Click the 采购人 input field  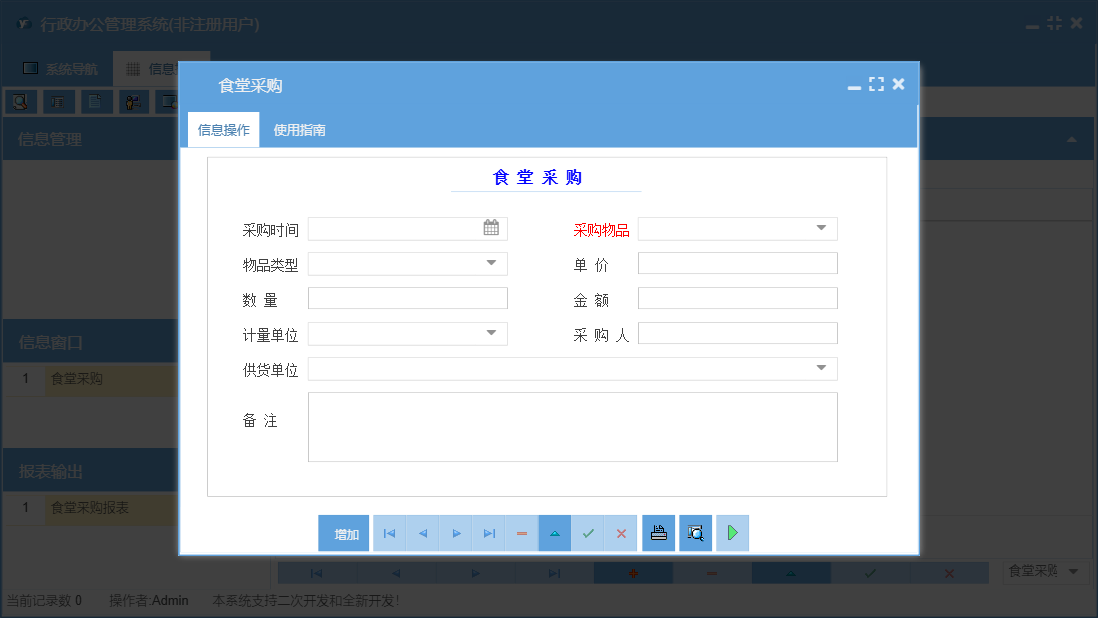pos(737,333)
